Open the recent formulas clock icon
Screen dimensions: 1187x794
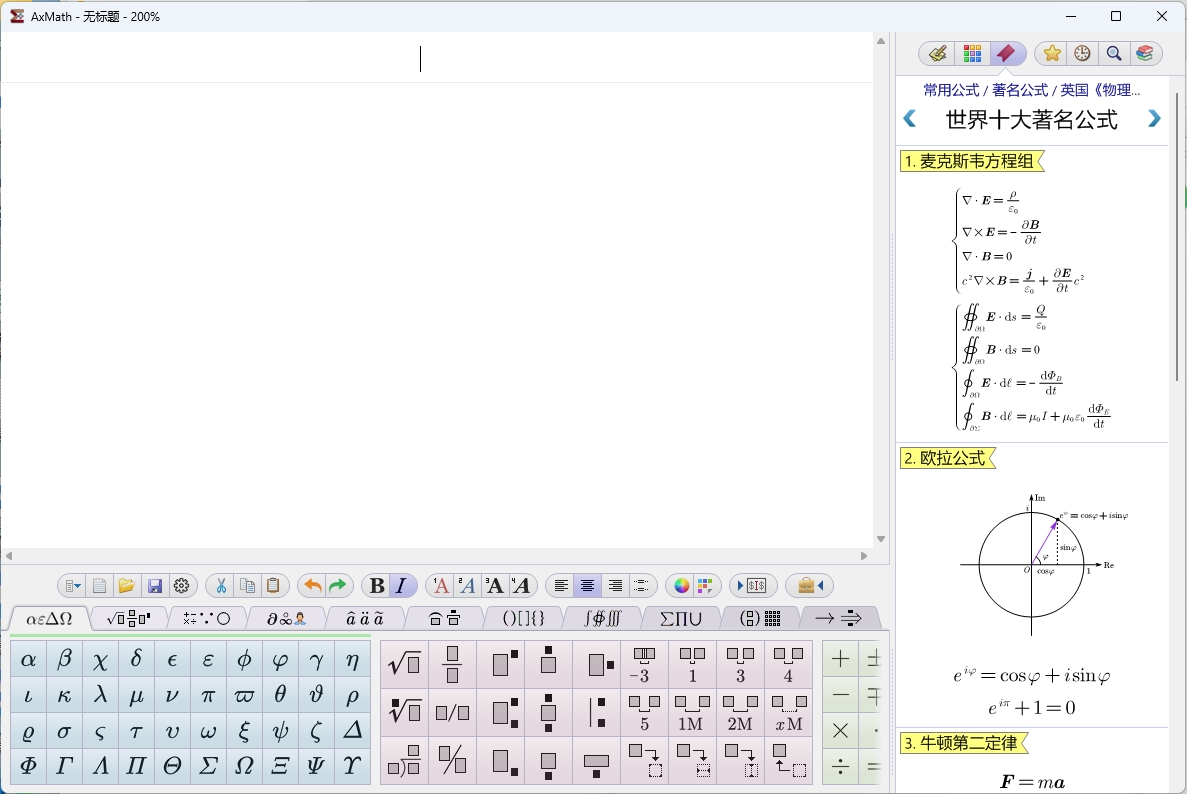click(x=1082, y=53)
